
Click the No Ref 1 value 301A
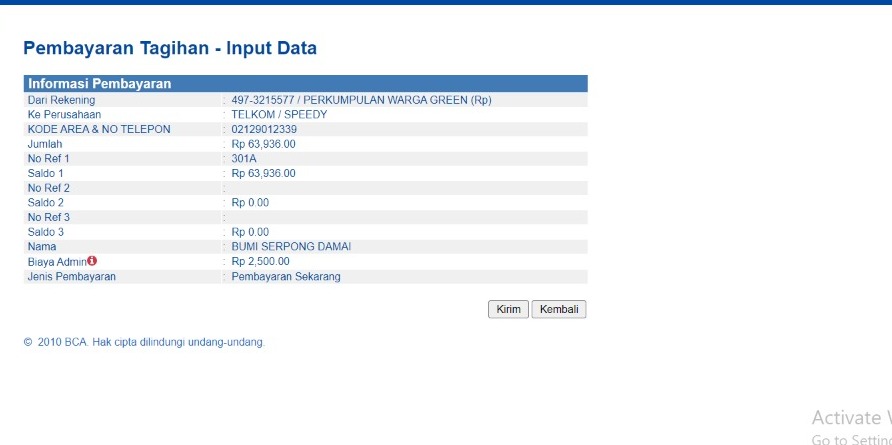244,158
